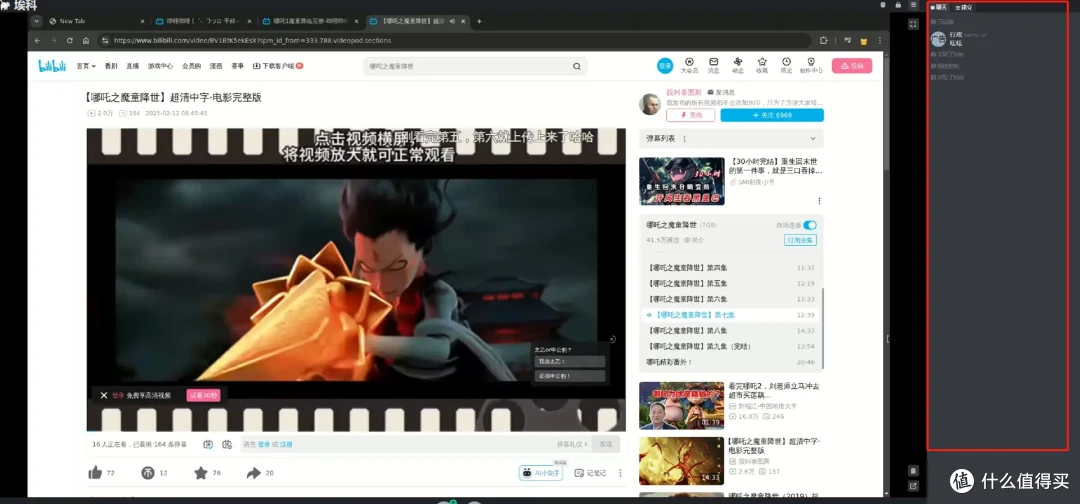Open more options beside 记笔记
This screenshot has width=1080, height=504.
click(x=620, y=473)
